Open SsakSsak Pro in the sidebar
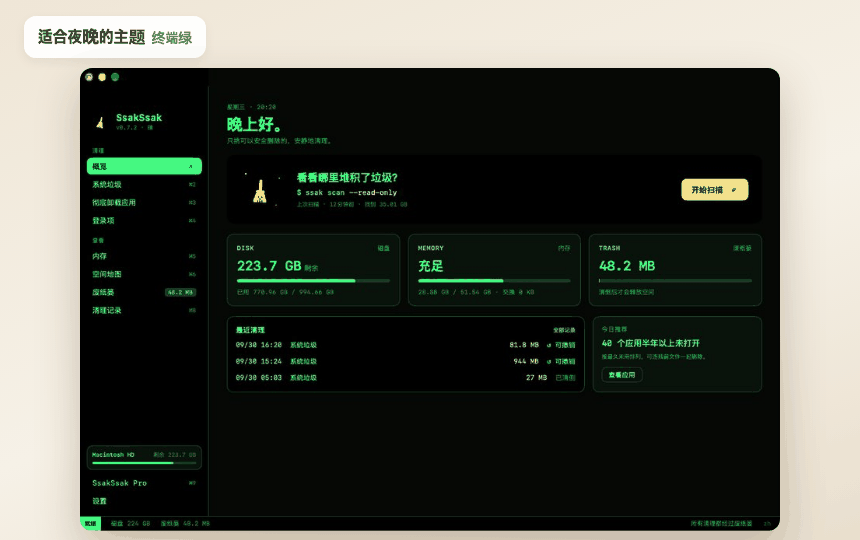This screenshot has height=540, width=860. point(144,483)
